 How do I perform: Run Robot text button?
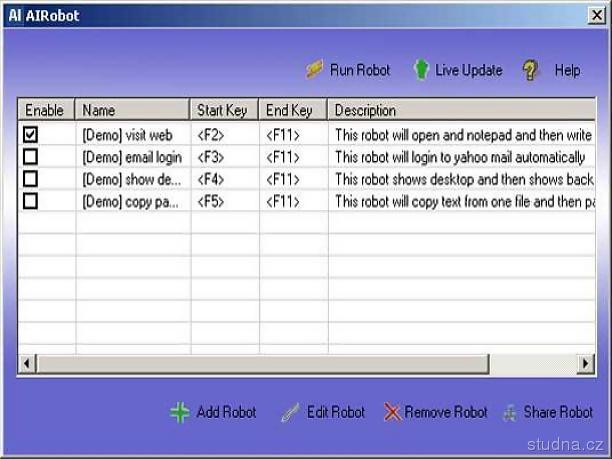point(360,70)
